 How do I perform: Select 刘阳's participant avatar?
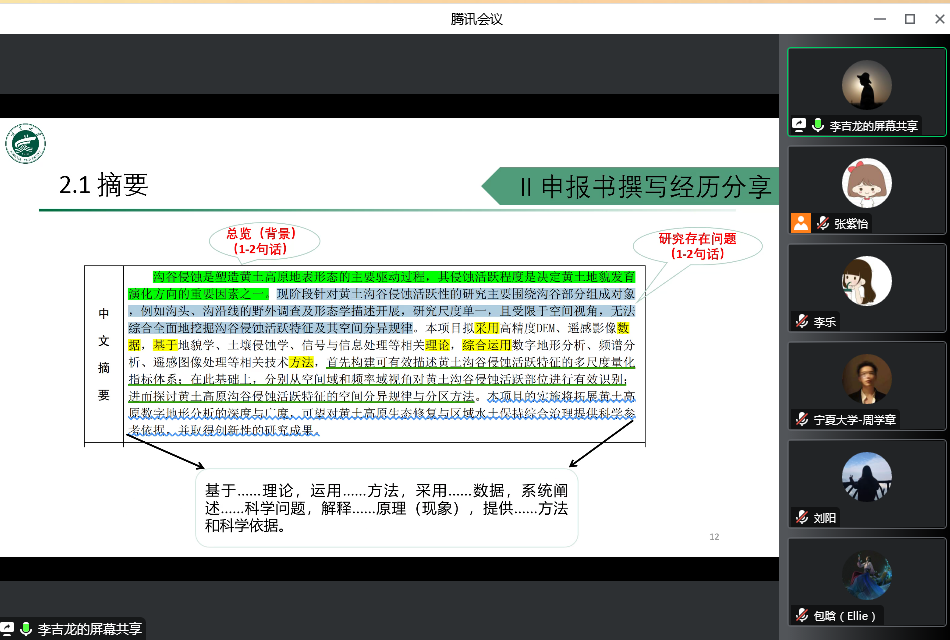[x=866, y=477]
